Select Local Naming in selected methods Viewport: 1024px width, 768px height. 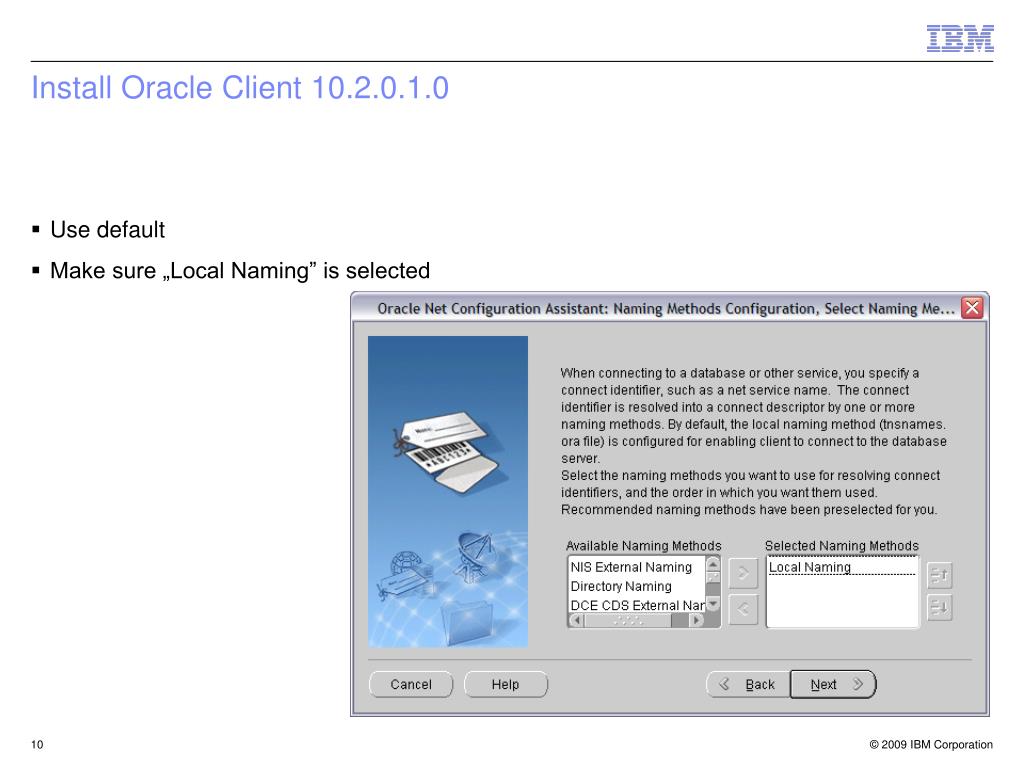point(842,567)
